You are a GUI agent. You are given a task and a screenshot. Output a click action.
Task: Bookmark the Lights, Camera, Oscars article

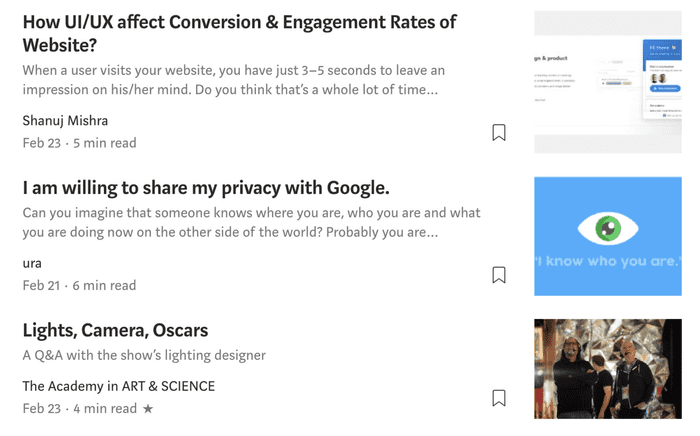pos(499,398)
